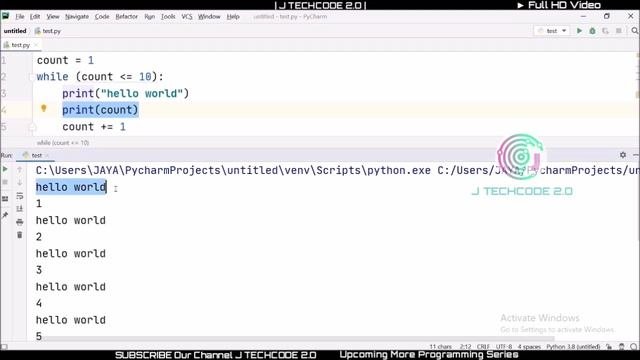Click the Debug bug icon in the toolbar
This screenshot has width=640, height=360.
pyautogui.click(x=592, y=31)
